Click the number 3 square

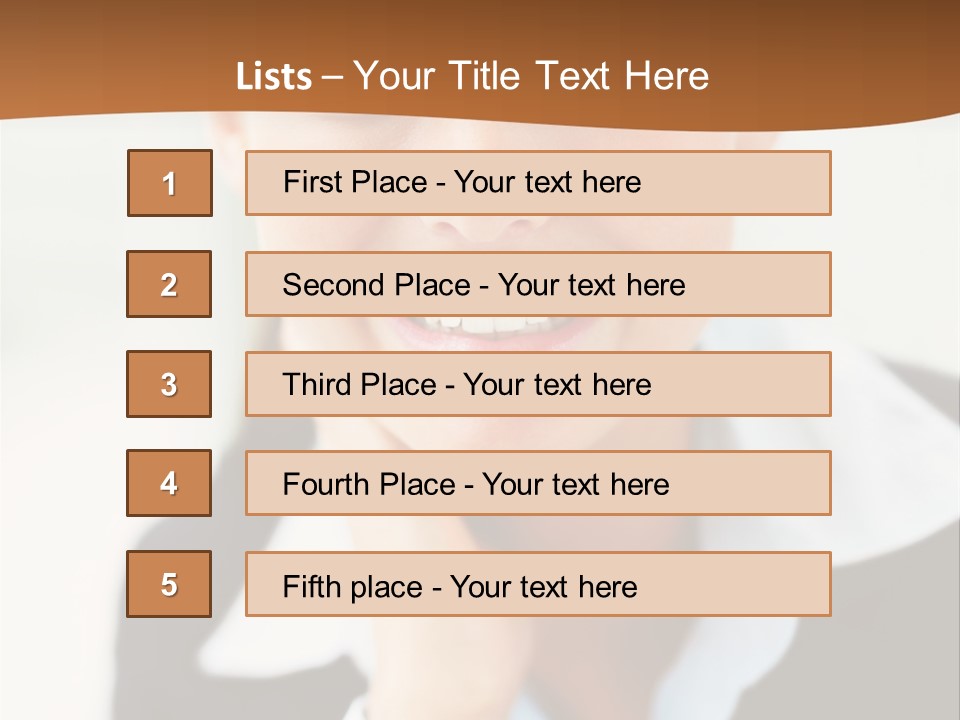[x=169, y=384]
